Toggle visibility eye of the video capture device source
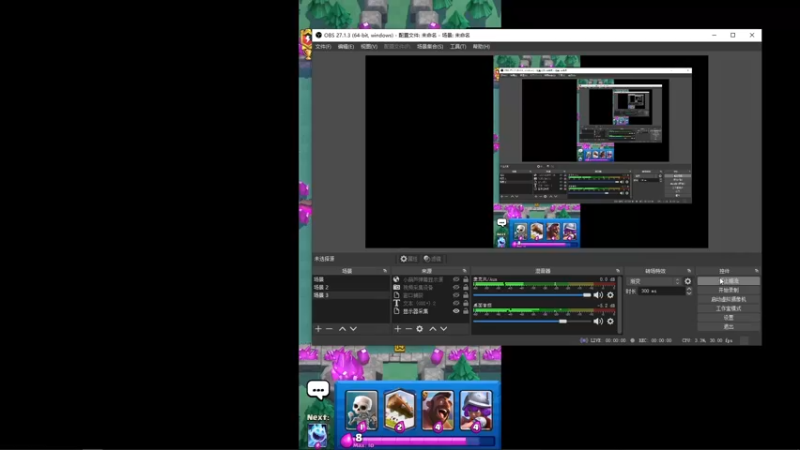 456,287
